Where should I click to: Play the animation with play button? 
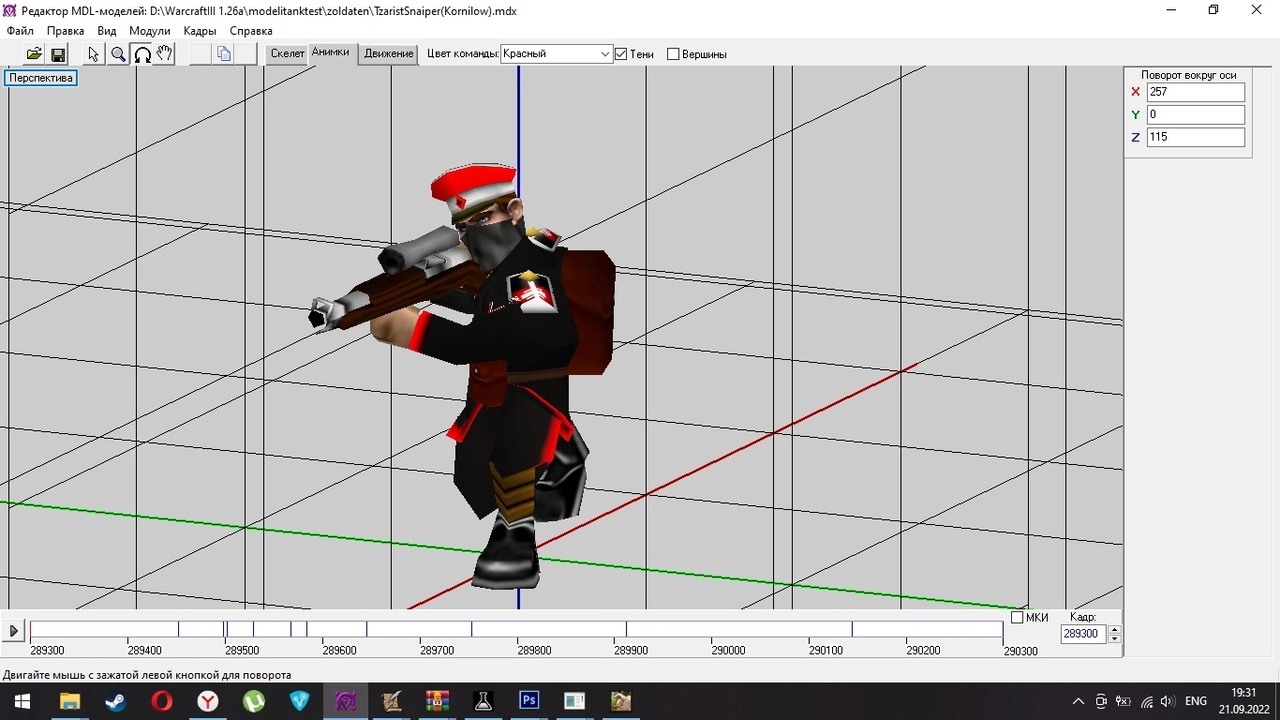(14, 631)
